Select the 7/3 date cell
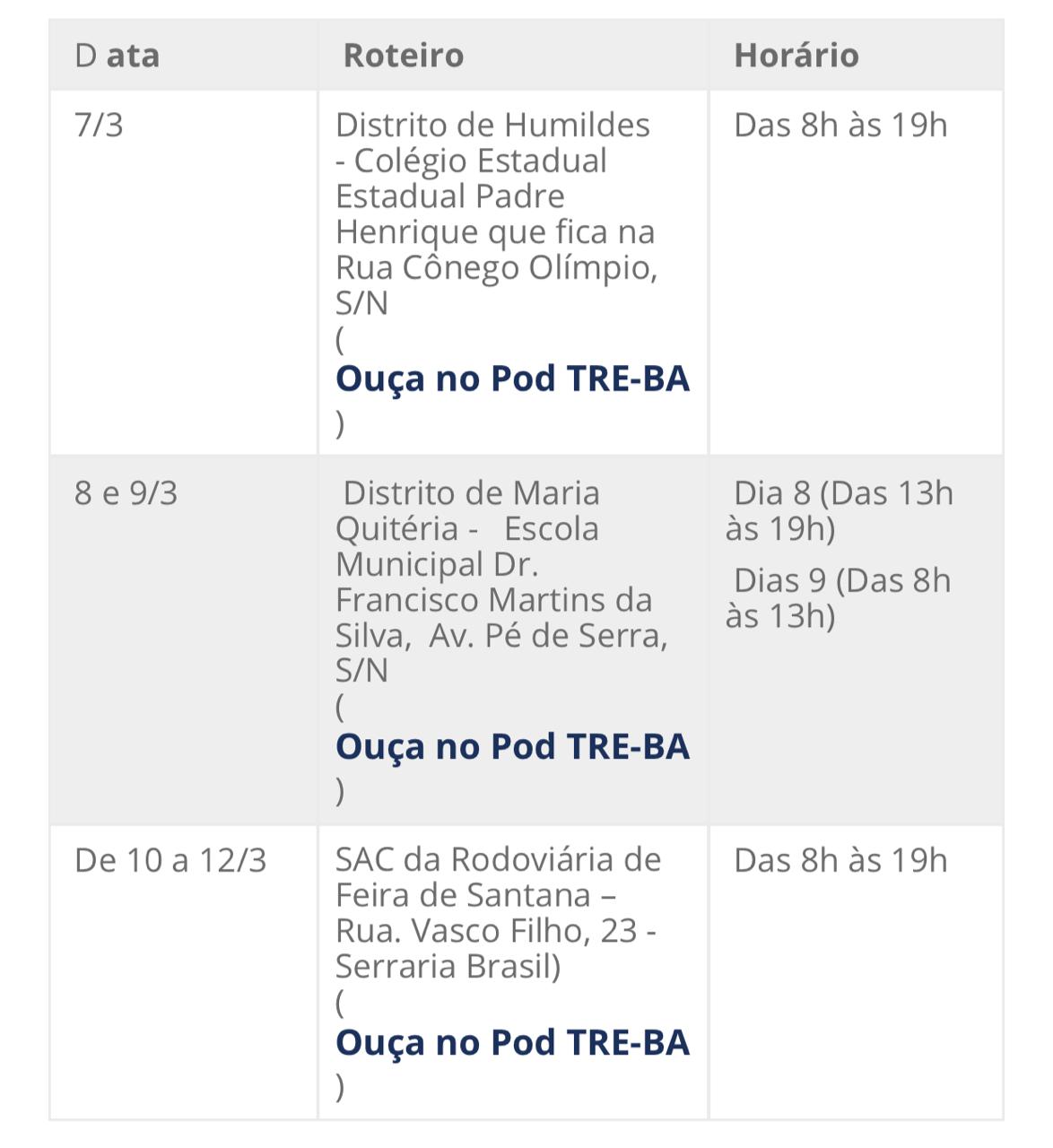This screenshot has height=1148, width=1053. pyautogui.click(x=100, y=125)
